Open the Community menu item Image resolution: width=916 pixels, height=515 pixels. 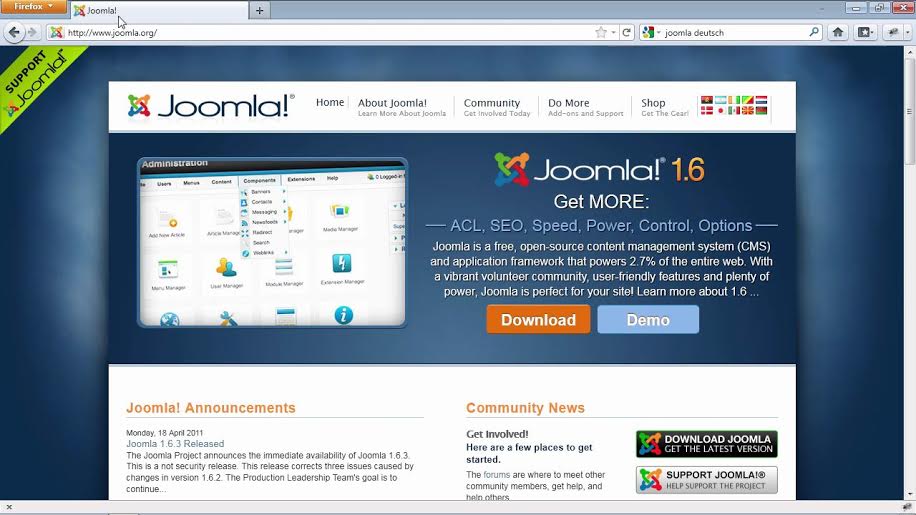(497, 107)
